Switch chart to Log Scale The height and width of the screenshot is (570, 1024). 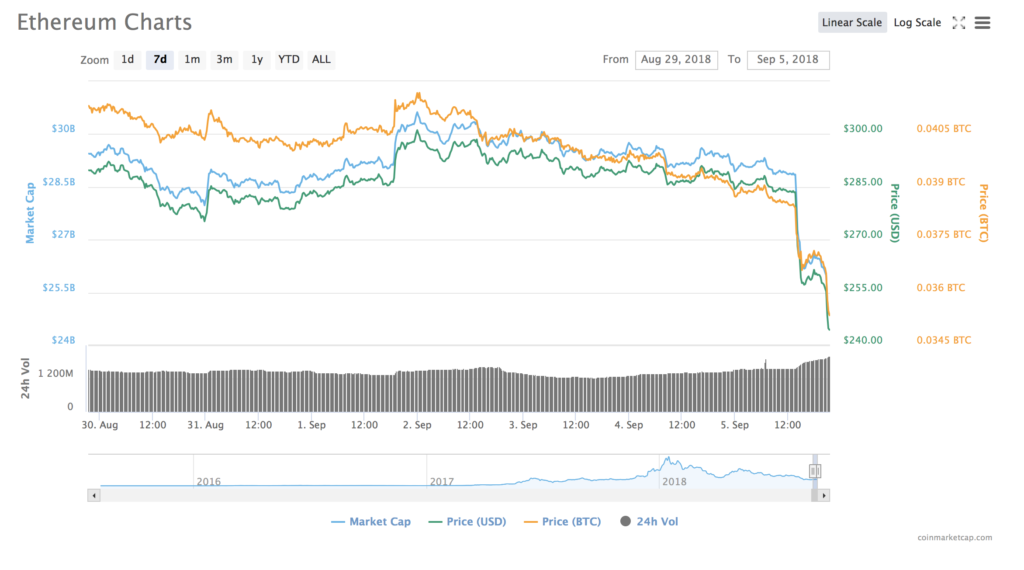917,23
